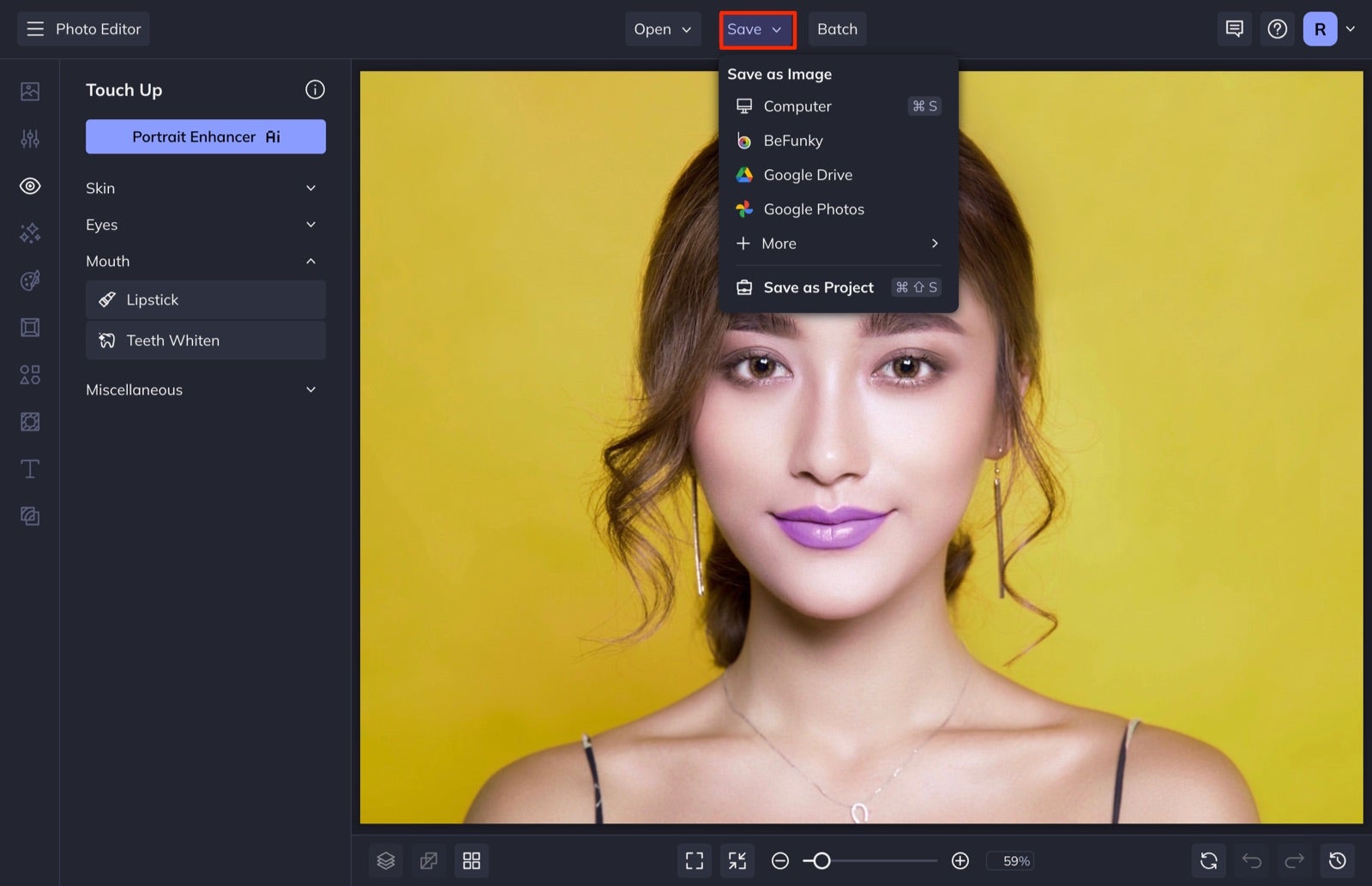Open the More save destinations submenu
The image size is (1372, 886).
click(x=836, y=244)
